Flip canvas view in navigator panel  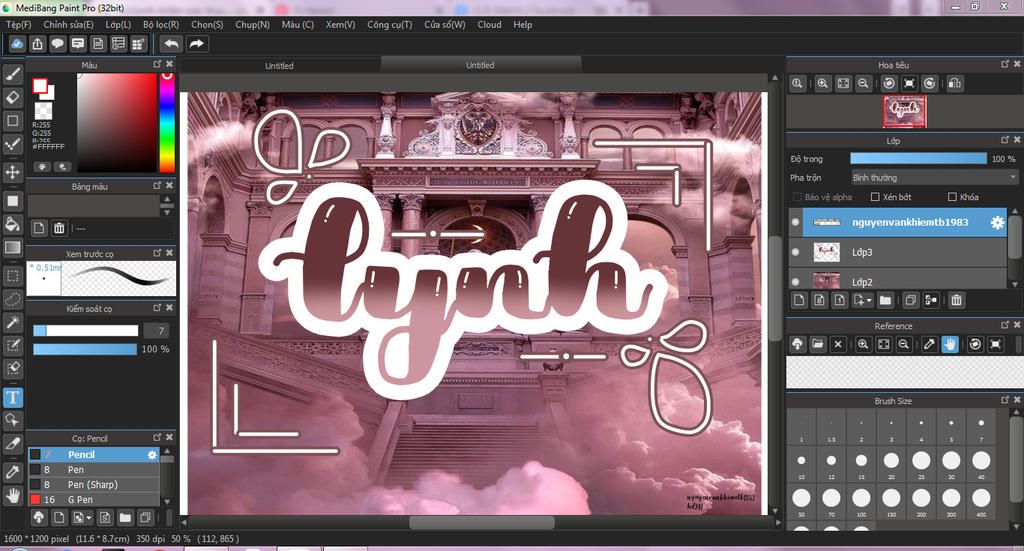click(955, 84)
